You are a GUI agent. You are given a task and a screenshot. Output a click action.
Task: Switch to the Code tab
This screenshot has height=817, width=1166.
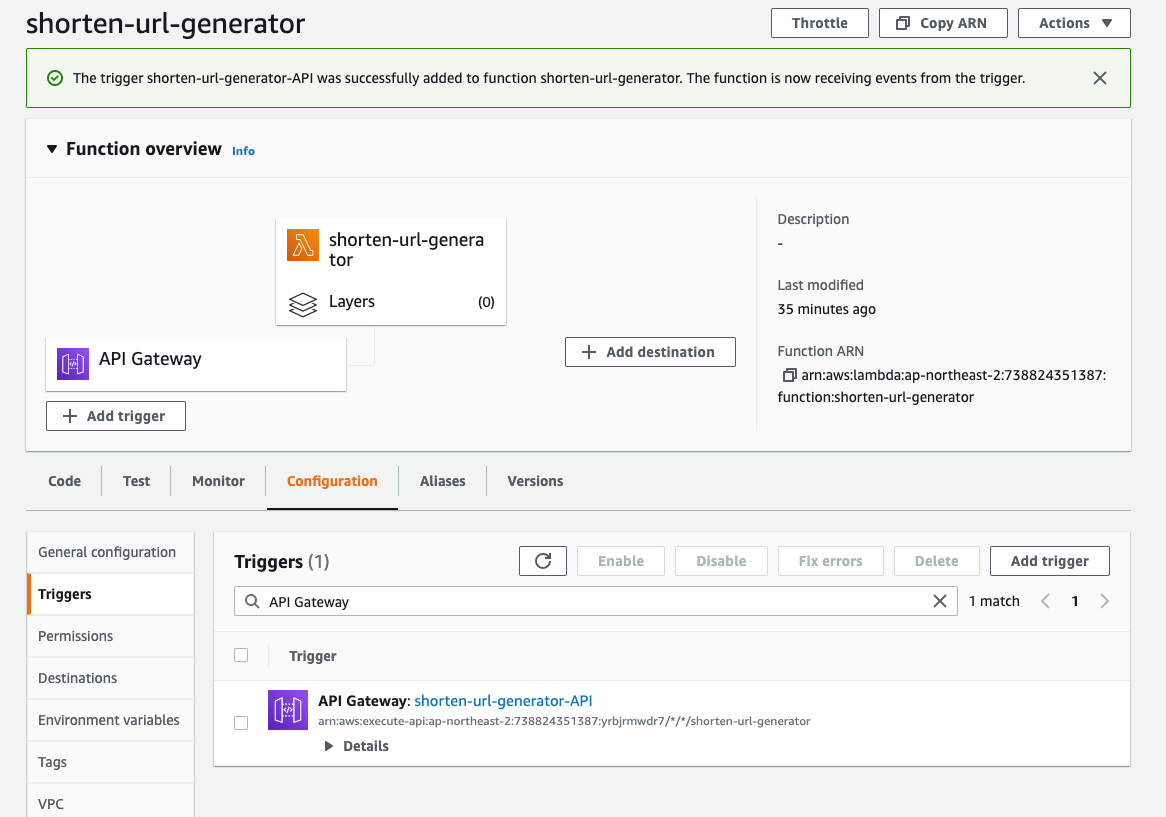(x=65, y=481)
